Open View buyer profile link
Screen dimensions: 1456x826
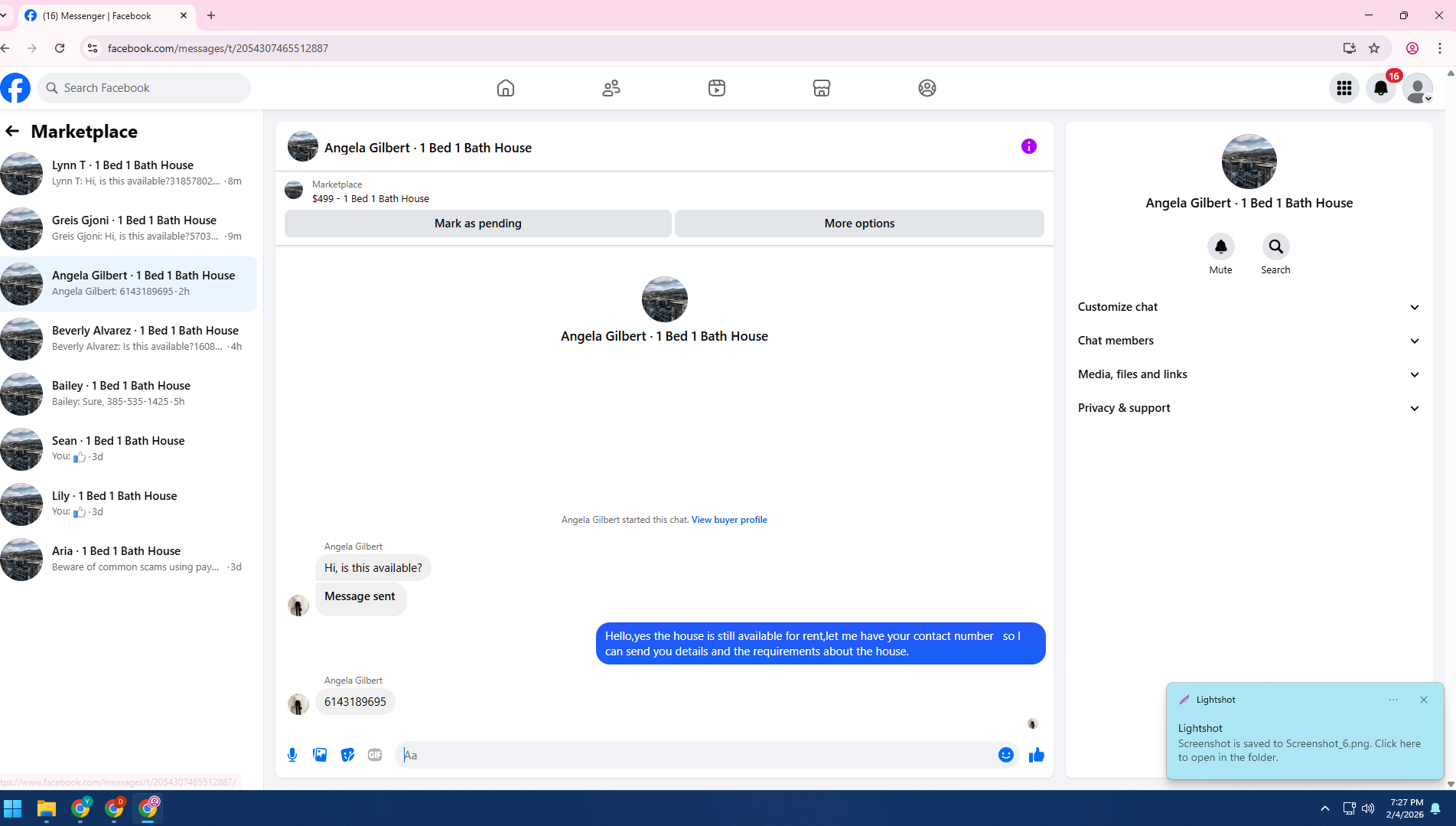(x=729, y=520)
